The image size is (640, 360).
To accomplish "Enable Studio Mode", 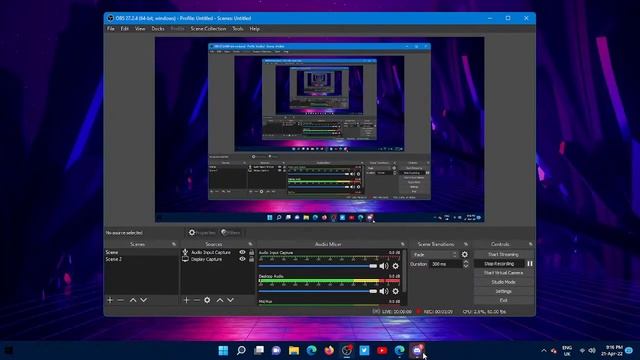I will click(503, 282).
